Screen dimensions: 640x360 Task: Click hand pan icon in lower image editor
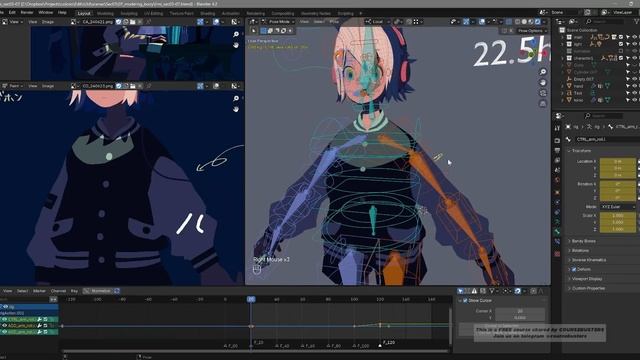tap(236, 109)
